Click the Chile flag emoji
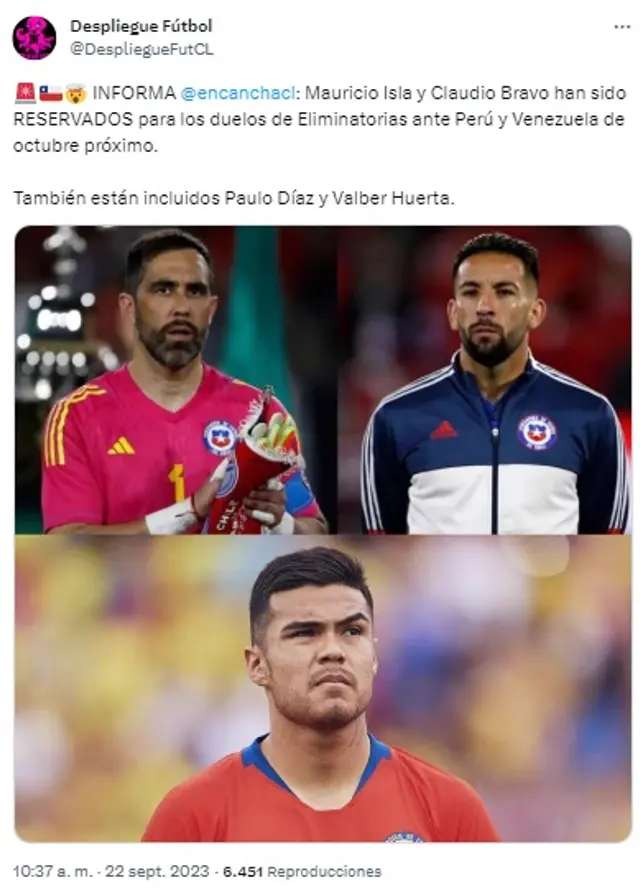The height and width of the screenshot is (896, 640). [50, 93]
